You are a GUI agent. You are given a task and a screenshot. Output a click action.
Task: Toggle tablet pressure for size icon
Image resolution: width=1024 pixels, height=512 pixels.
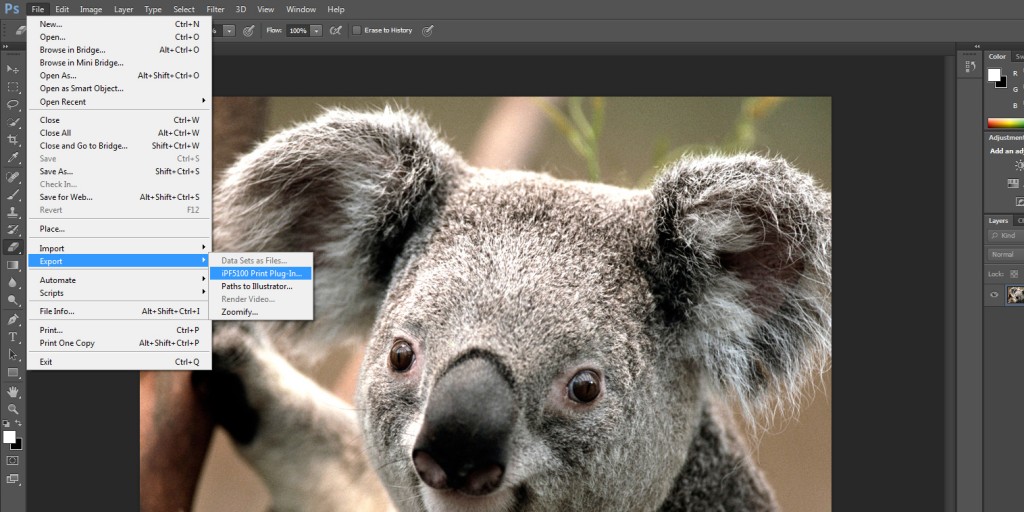[428, 30]
